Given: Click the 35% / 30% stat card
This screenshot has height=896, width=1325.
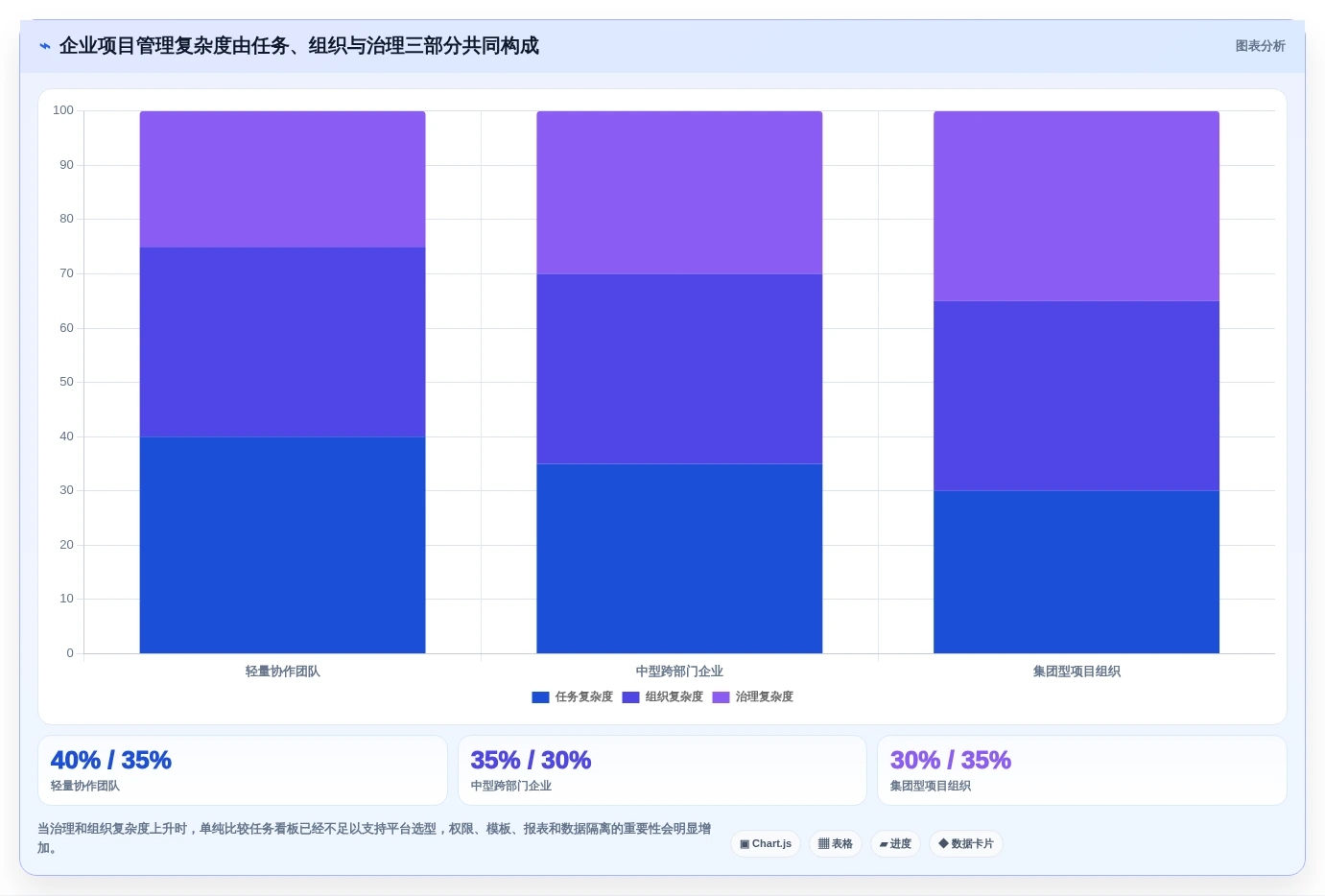Looking at the screenshot, I should pos(662,770).
